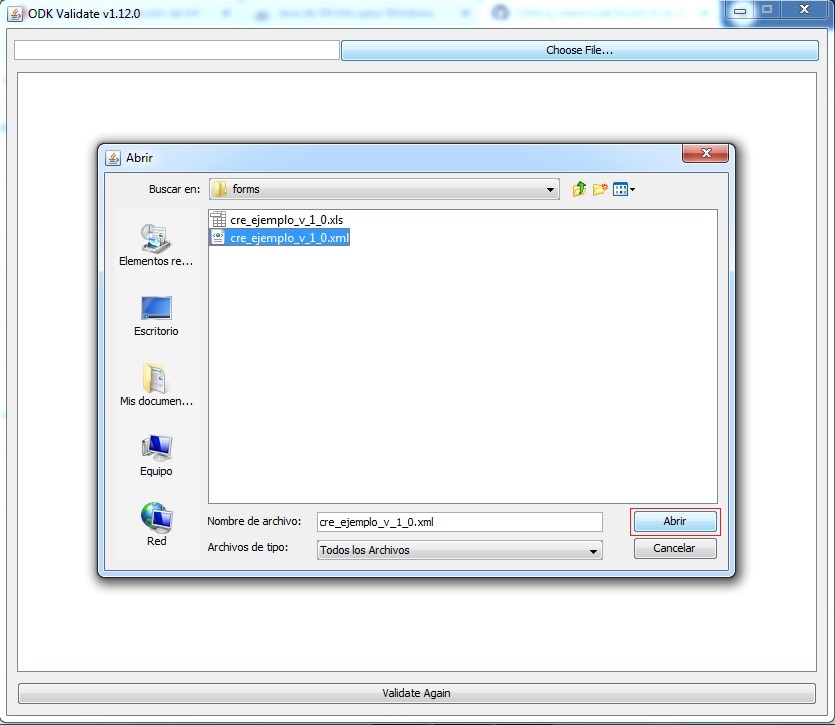Select cre_ejemplo_v_1_0.xls file name
This screenshot has width=835, height=725.
click(x=286, y=220)
